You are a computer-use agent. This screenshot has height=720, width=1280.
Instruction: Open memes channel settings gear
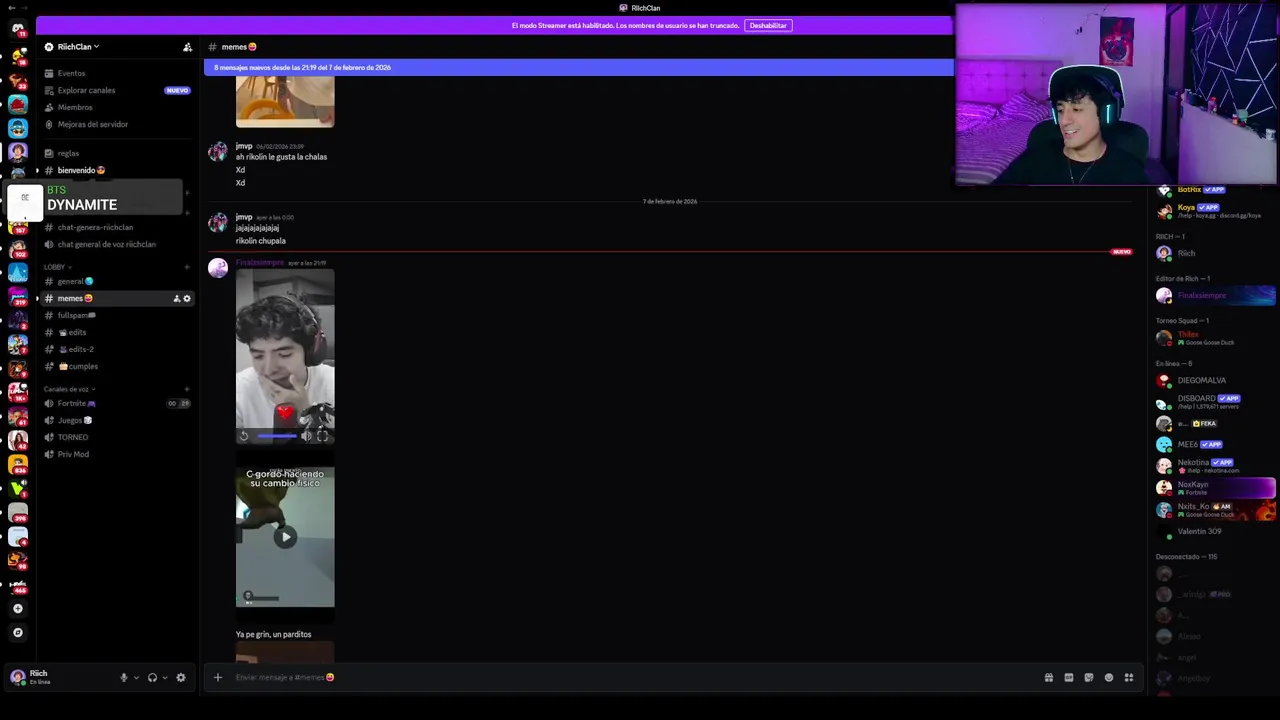pyautogui.click(x=187, y=298)
